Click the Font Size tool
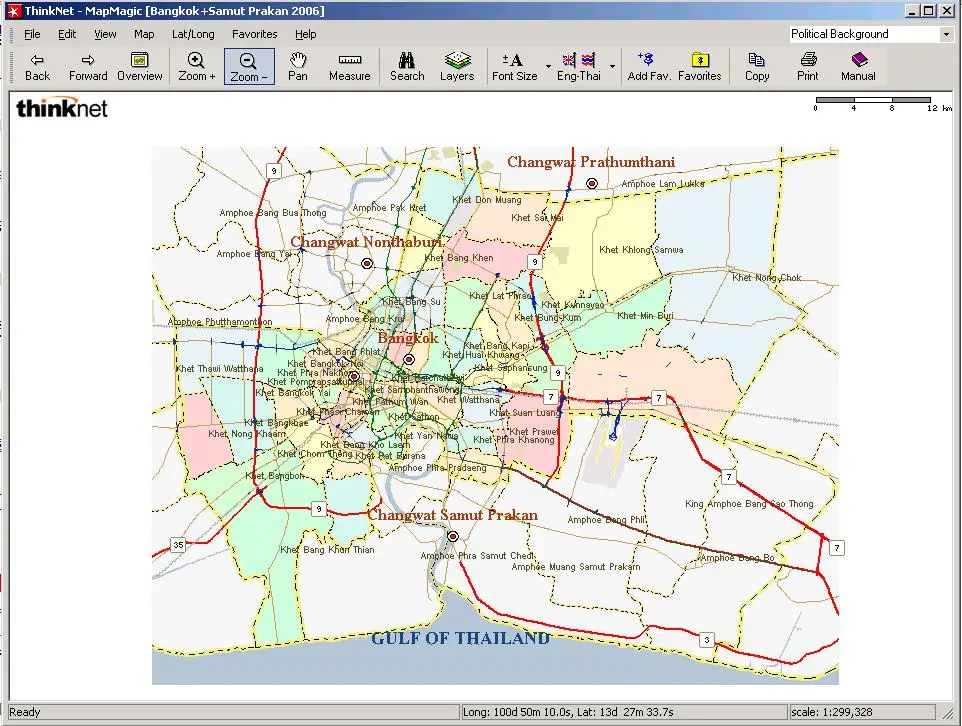The image size is (962, 726). 514,66
